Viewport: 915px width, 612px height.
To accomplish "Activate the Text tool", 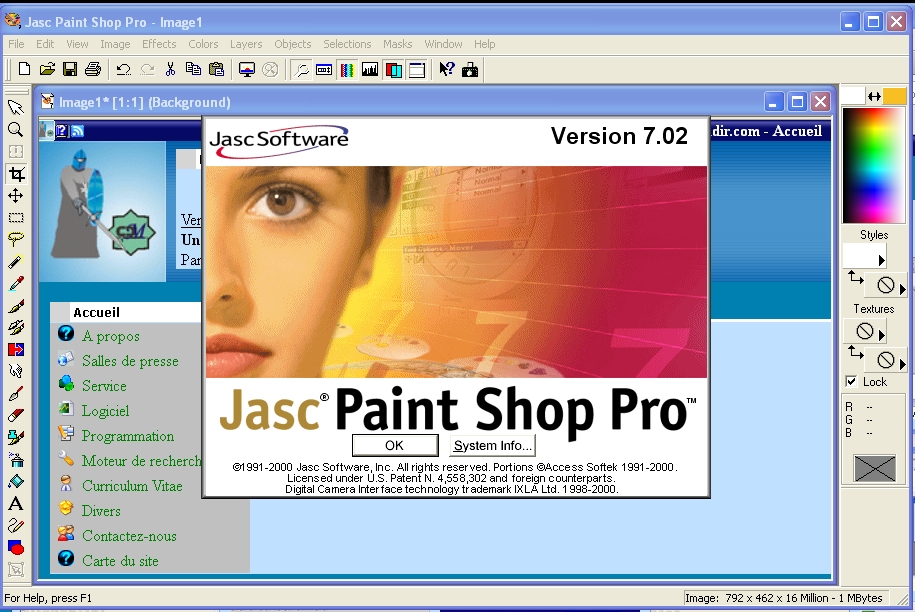I will point(15,503).
